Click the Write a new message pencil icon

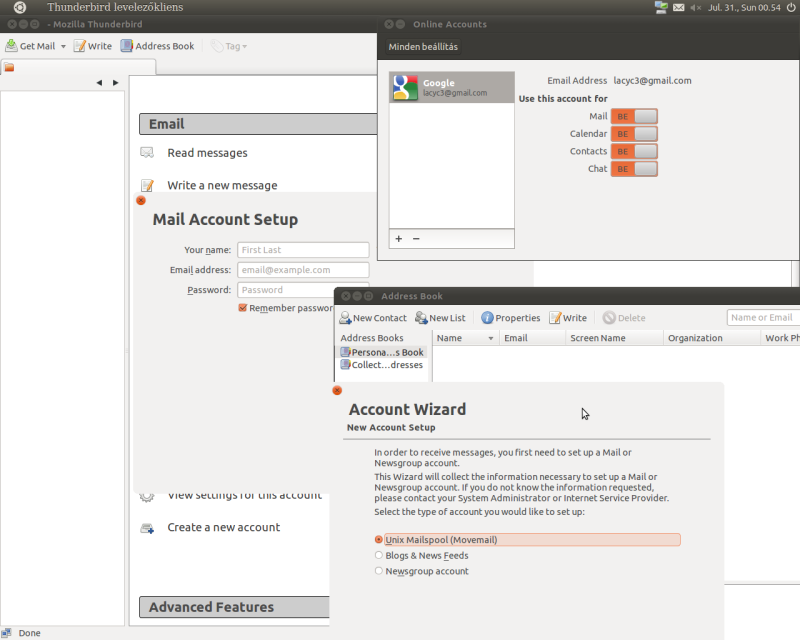coord(147,185)
